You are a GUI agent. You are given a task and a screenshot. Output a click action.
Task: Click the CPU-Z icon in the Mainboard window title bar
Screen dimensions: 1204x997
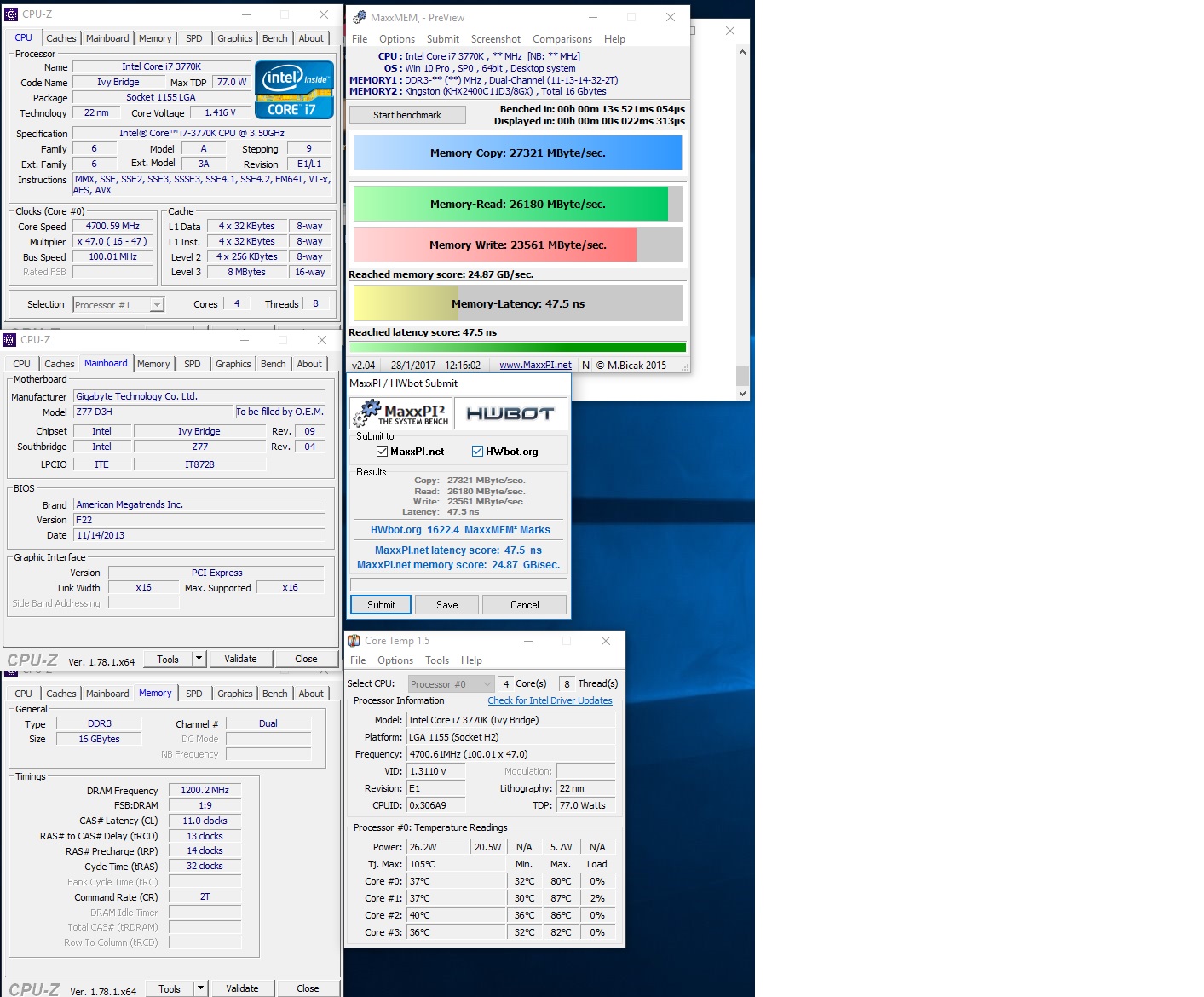click(x=10, y=340)
